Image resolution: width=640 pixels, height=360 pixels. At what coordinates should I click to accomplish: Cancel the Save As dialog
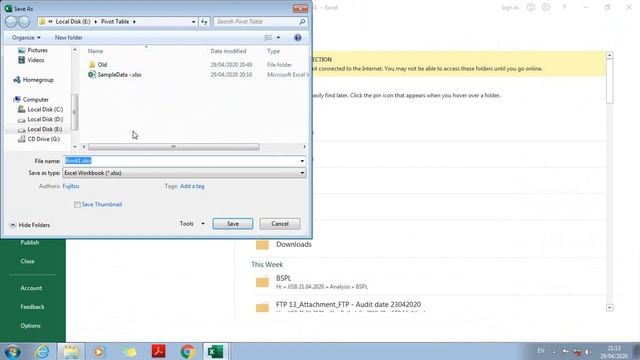(280, 224)
